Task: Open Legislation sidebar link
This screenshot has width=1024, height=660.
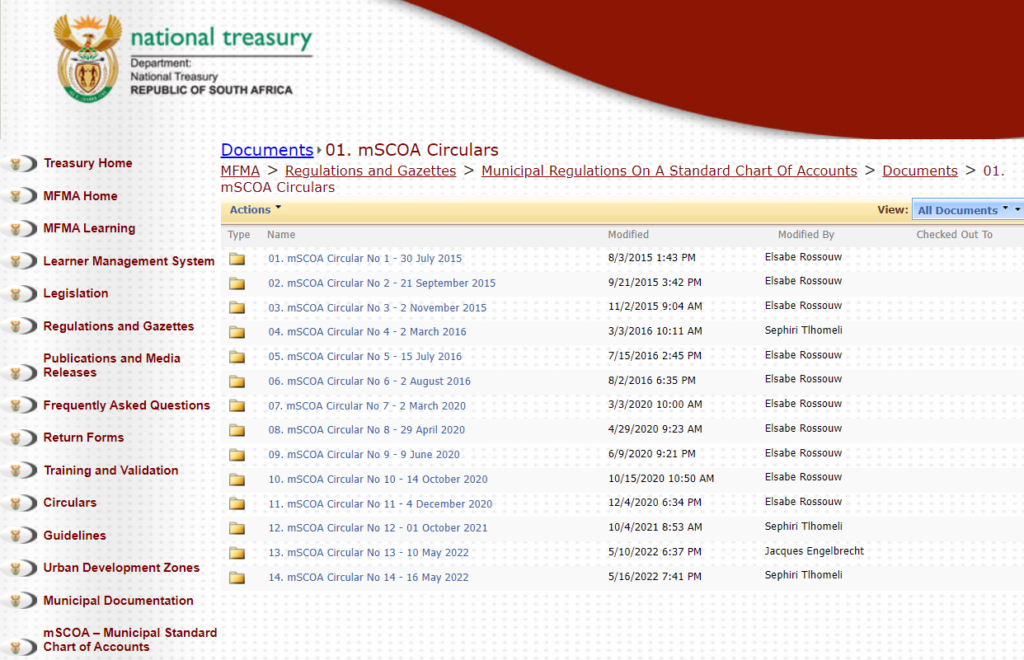Action: [76, 294]
